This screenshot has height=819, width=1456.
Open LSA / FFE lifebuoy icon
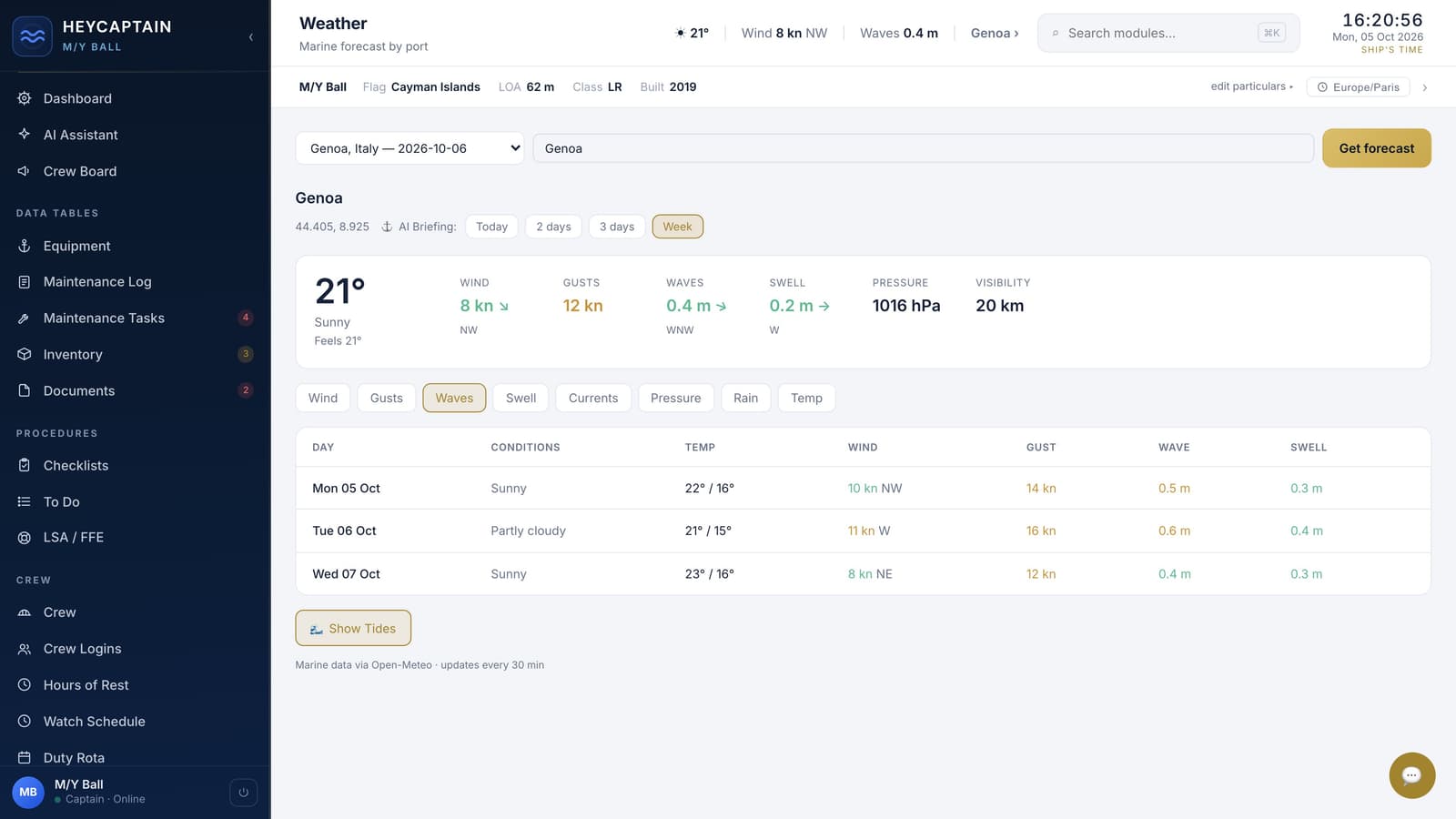(x=25, y=538)
